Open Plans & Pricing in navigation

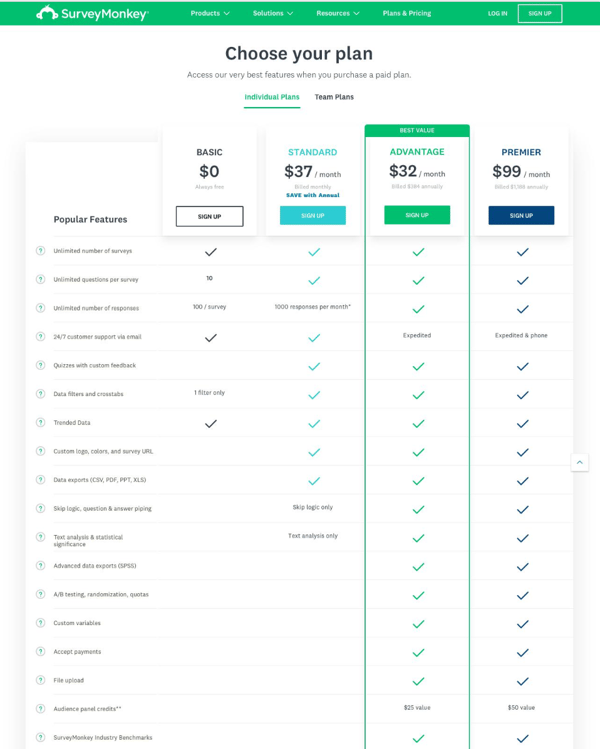(x=407, y=13)
